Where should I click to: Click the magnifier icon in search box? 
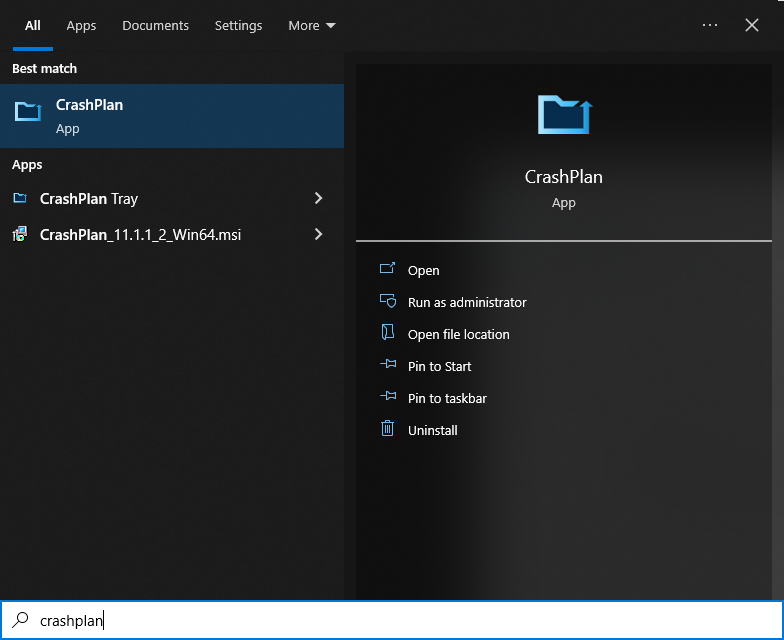pos(20,620)
